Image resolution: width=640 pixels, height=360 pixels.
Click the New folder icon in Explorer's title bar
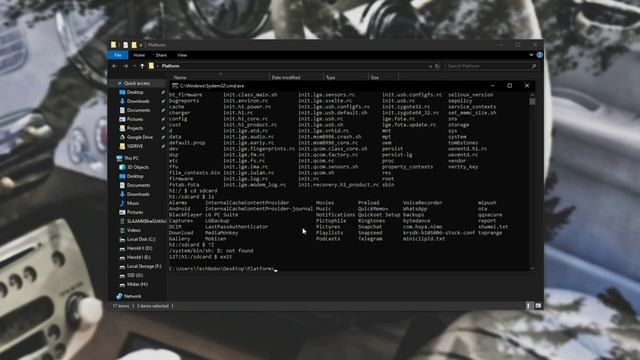point(134,45)
